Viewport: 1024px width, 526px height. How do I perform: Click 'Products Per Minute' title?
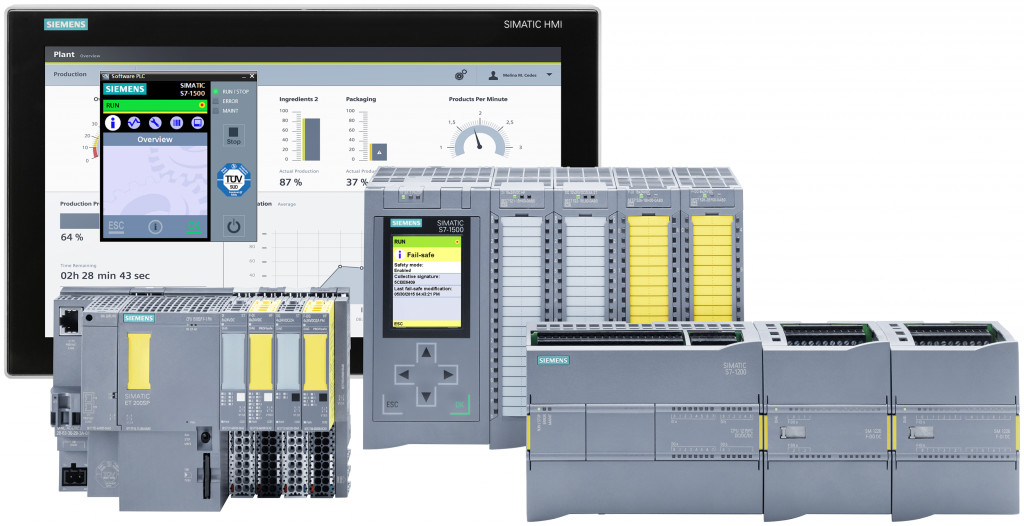478,99
